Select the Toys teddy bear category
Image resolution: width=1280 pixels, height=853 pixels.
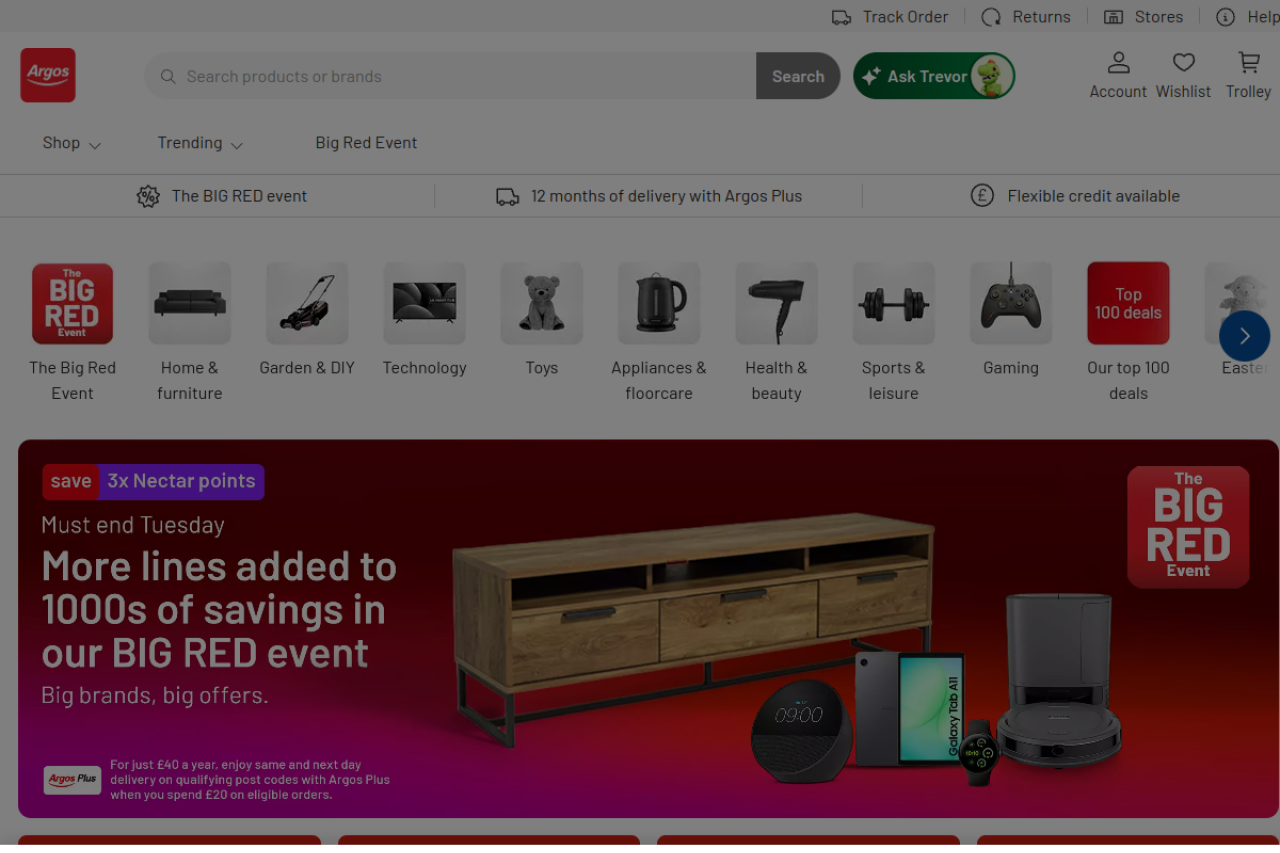pyautogui.click(x=541, y=303)
